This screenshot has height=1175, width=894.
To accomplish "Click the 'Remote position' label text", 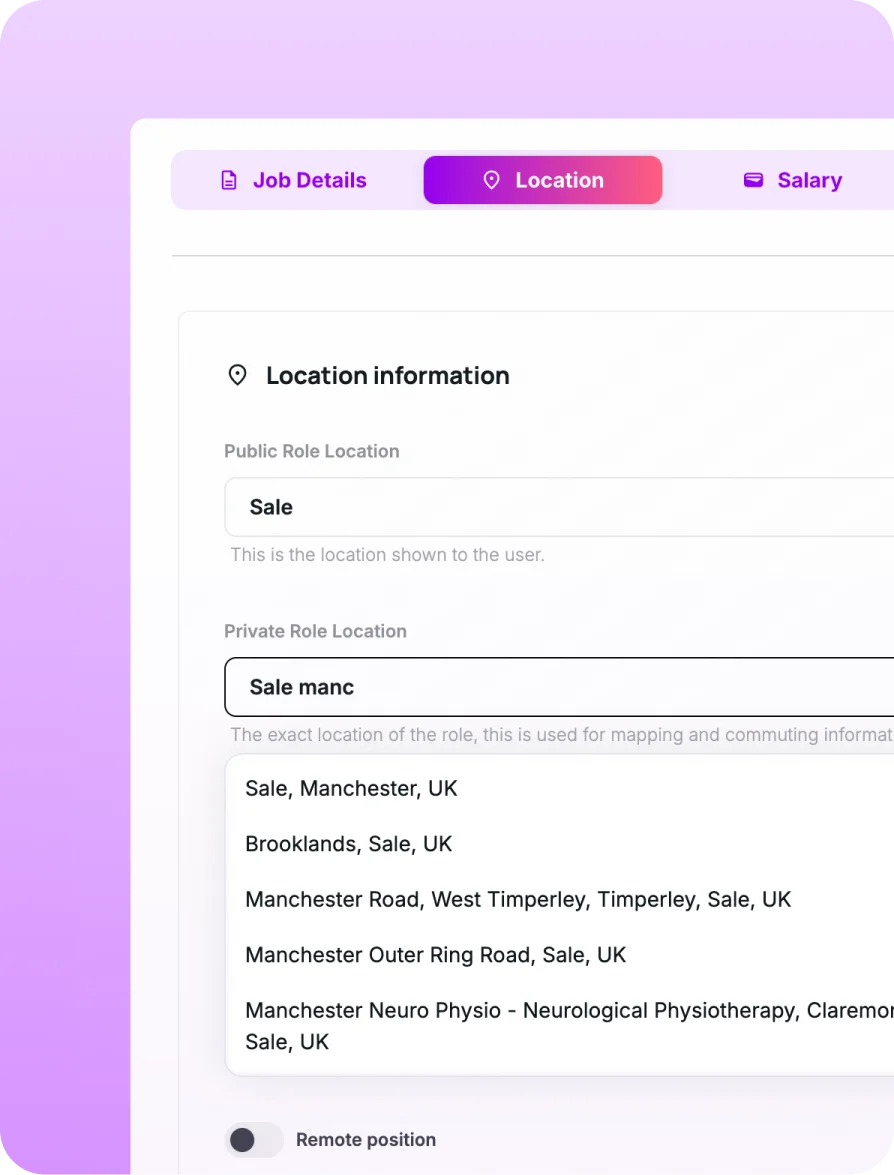I will pos(366,1140).
